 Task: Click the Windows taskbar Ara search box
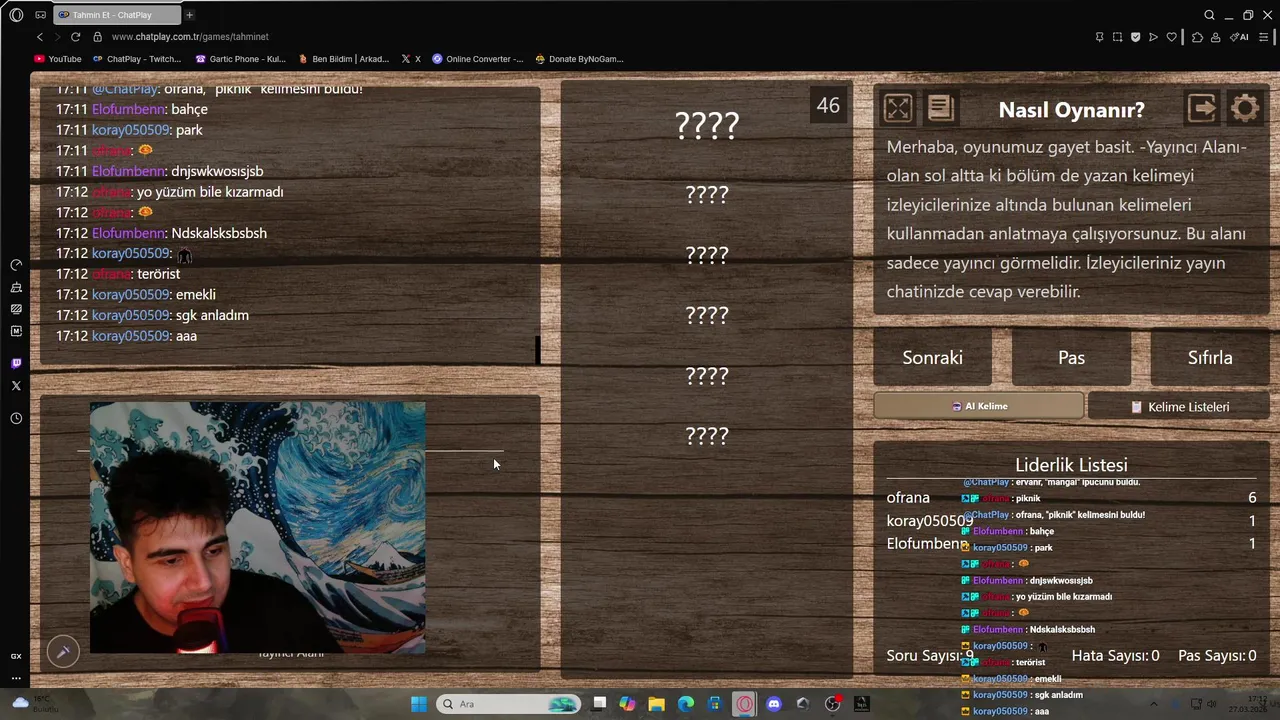click(508, 704)
